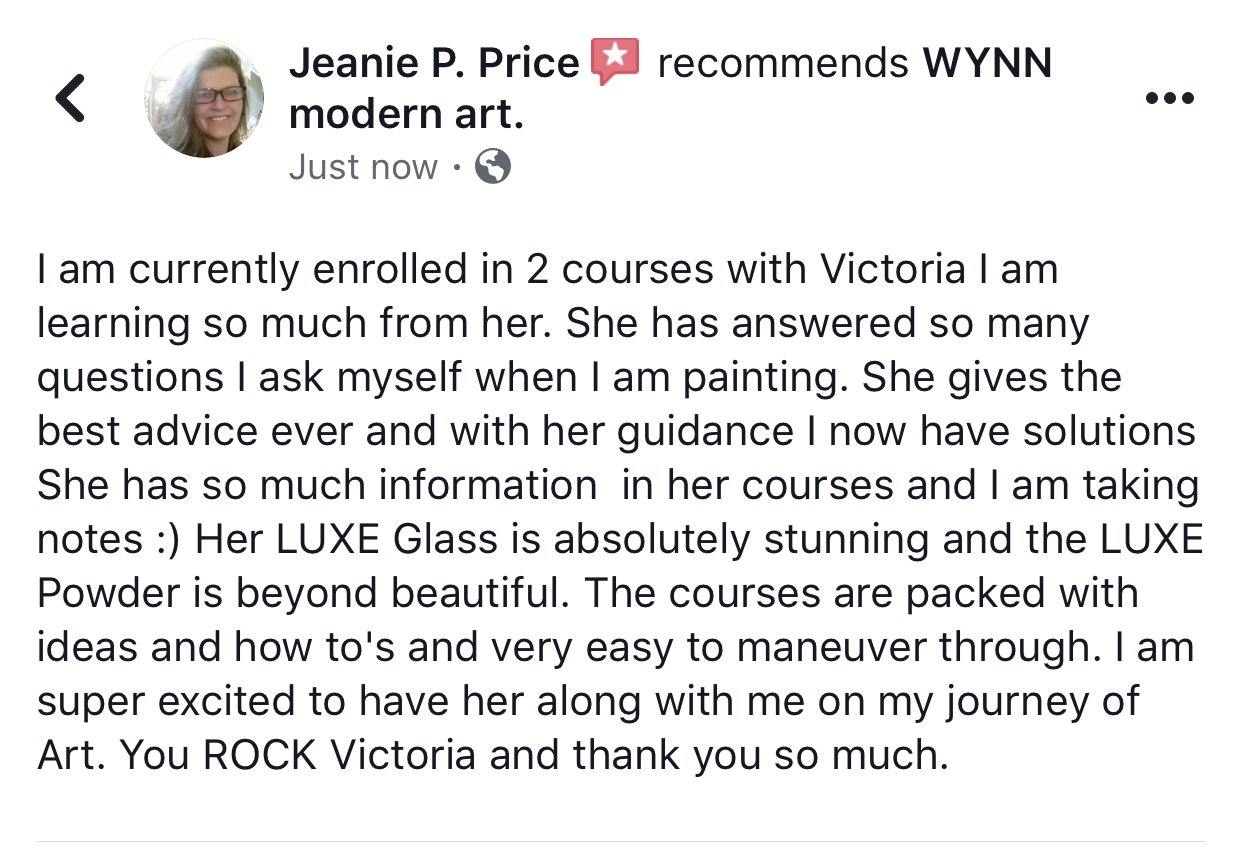Open the Jeanie P. Price name link

click(x=434, y=64)
